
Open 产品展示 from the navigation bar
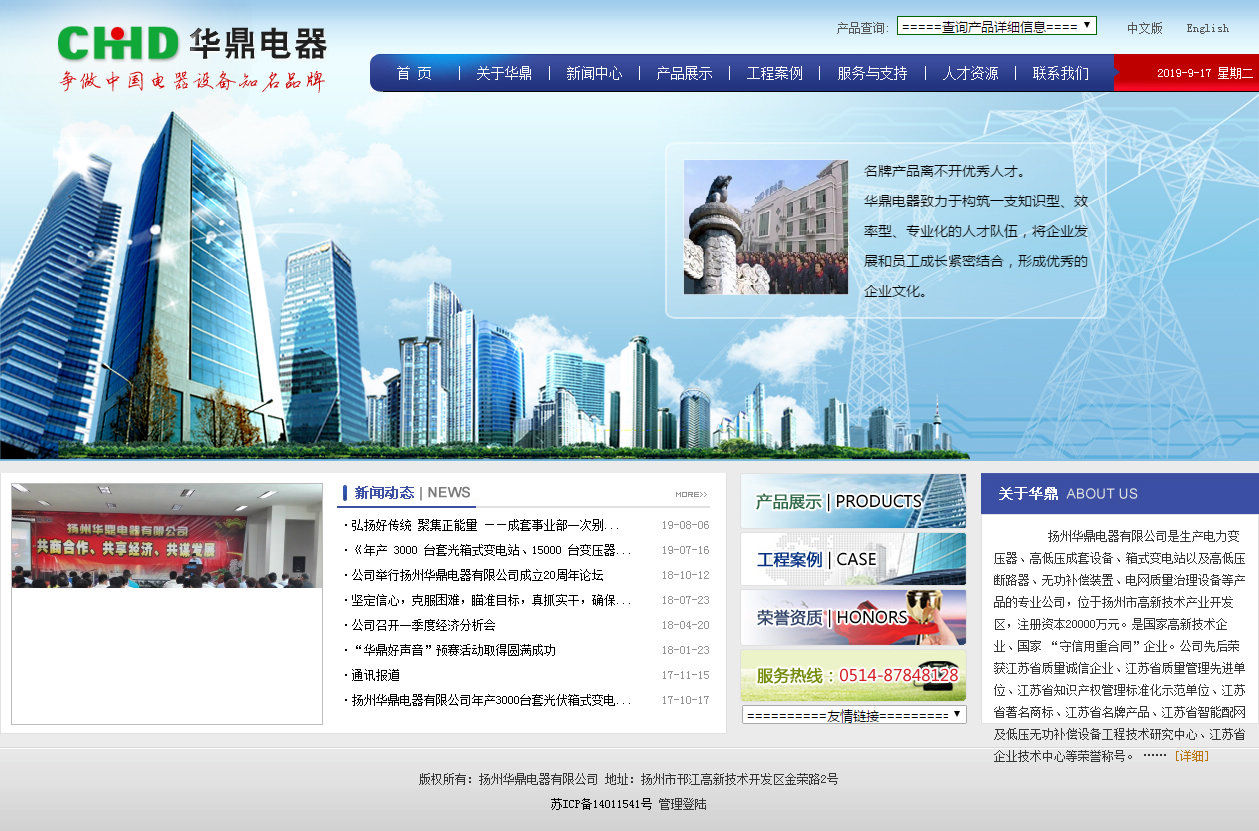(x=684, y=73)
